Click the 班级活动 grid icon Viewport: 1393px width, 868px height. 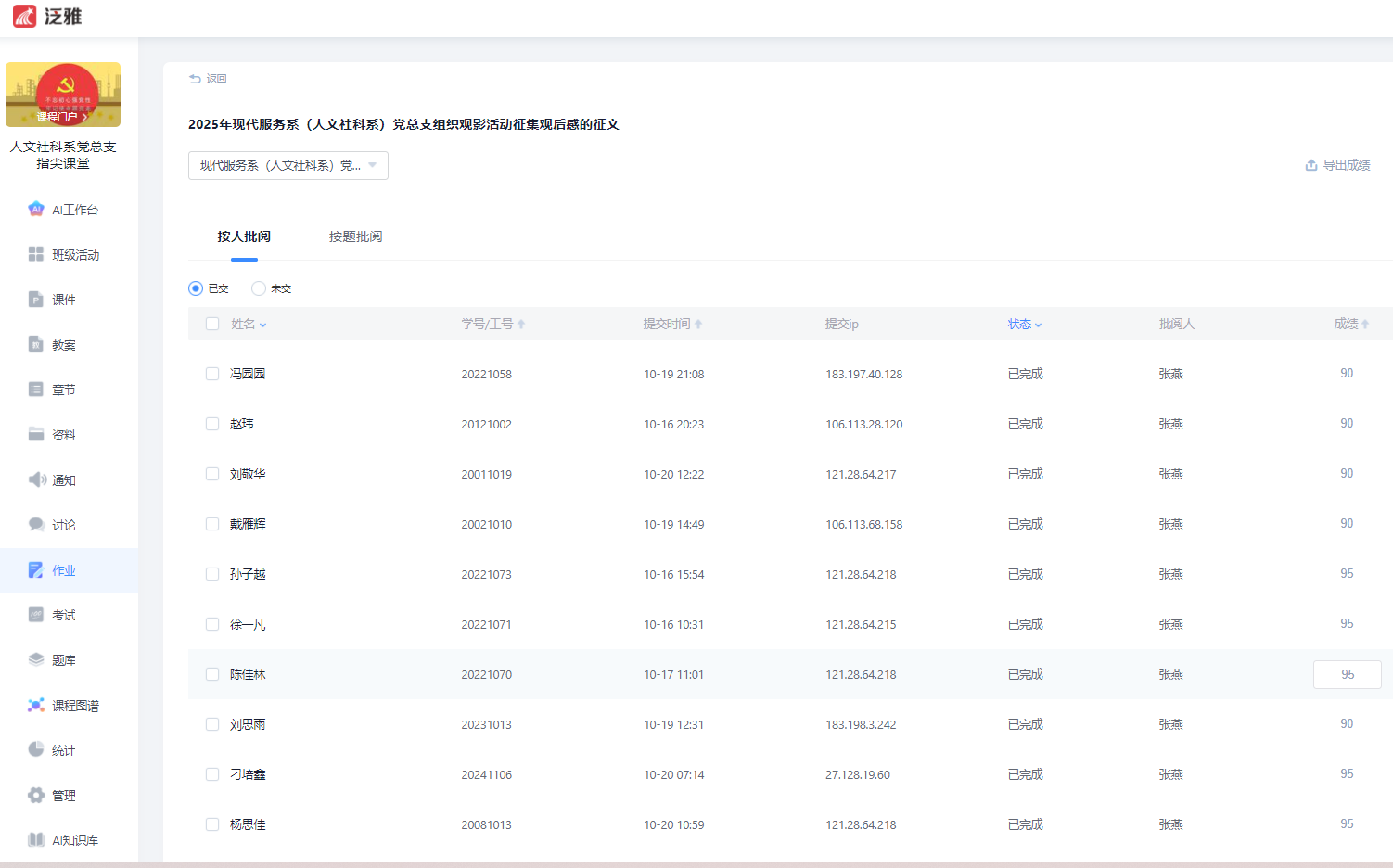[x=36, y=254]
